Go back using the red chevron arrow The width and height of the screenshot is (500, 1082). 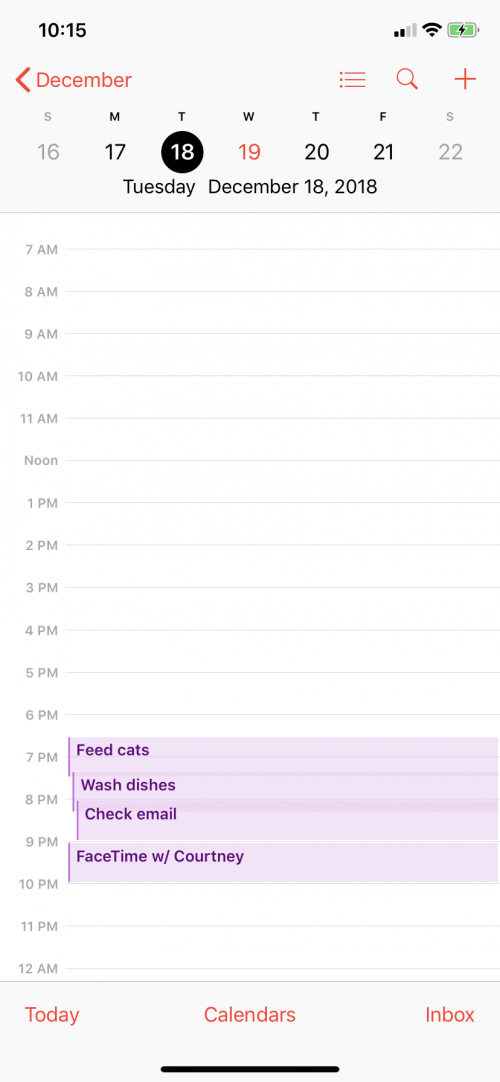pyautogui.click(x=23, y=80)
